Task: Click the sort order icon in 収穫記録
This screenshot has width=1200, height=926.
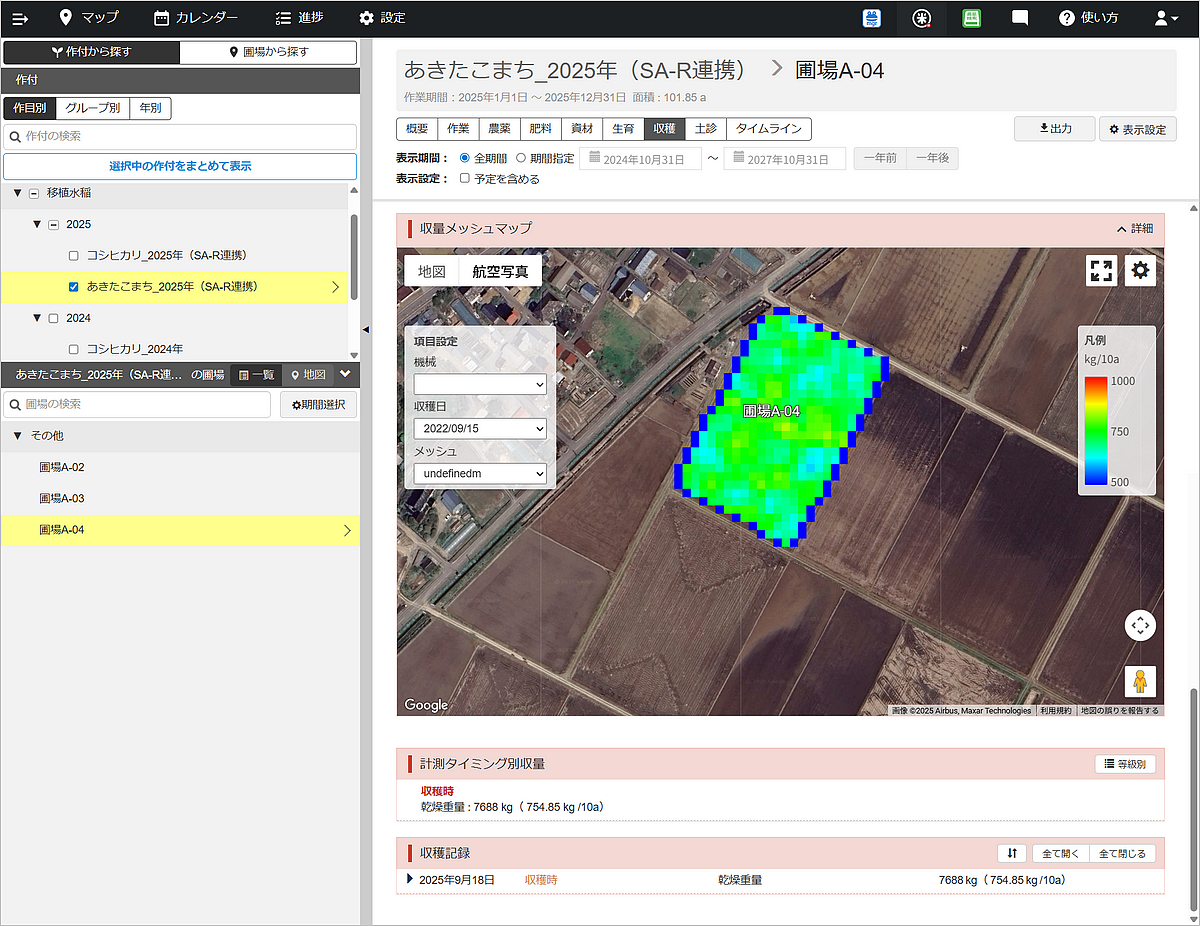Action: click(x=1012, y=853)
